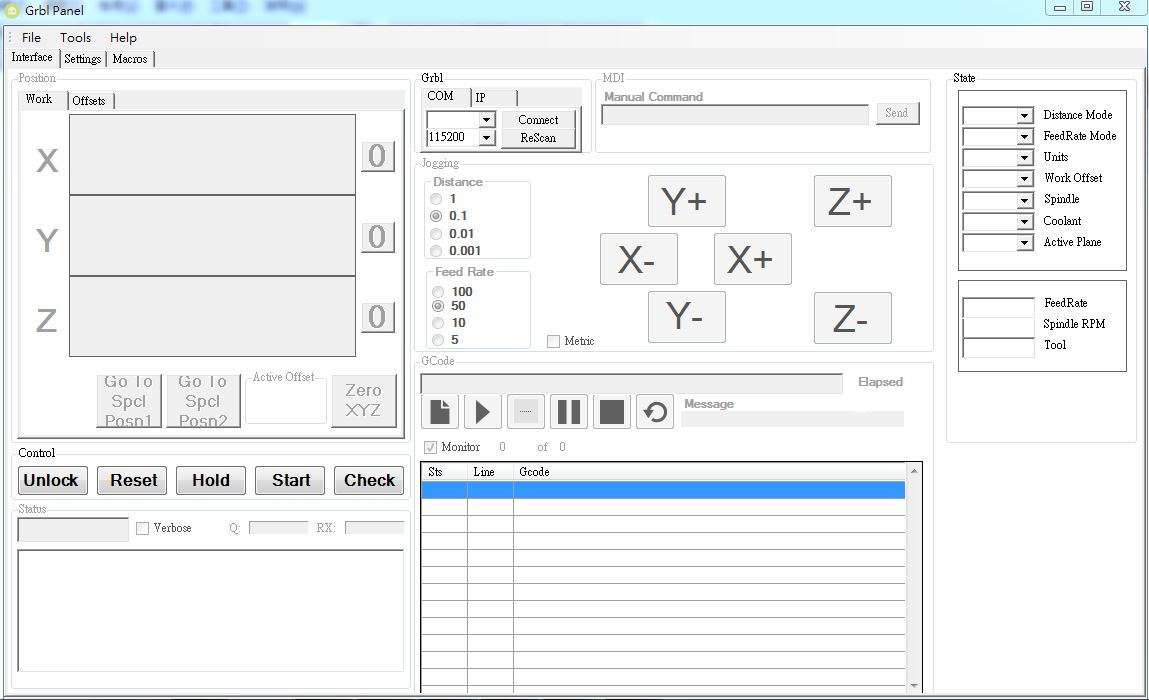
Task: Select jog distance 1
Action: tap(436, 199)
